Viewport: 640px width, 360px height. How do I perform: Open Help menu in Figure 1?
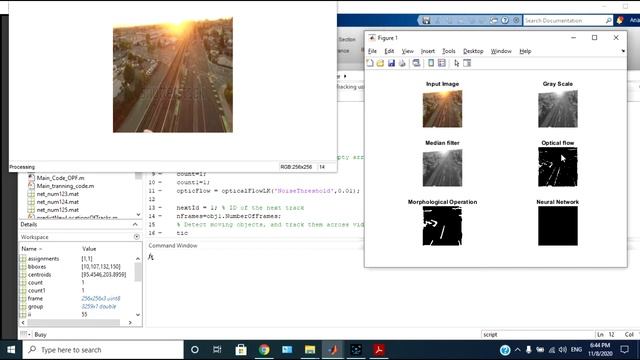[525, 51]
